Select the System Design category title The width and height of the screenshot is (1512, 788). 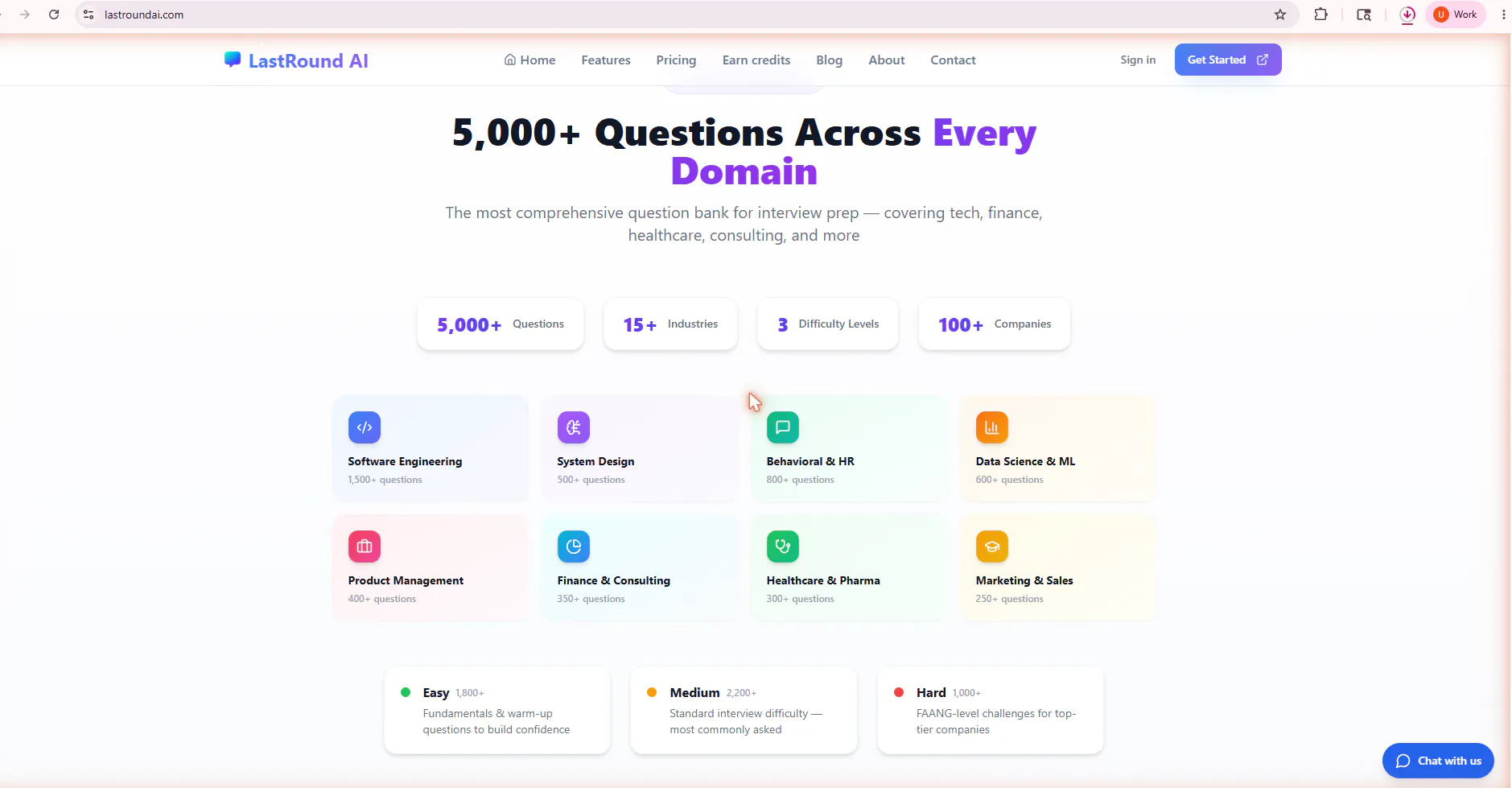click(595, 461)
